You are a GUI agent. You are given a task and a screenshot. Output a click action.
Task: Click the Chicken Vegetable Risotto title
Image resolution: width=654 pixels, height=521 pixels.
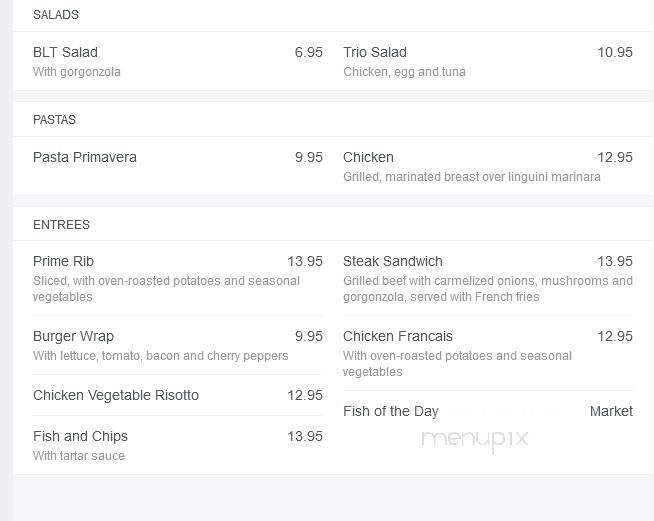[116, 395]
